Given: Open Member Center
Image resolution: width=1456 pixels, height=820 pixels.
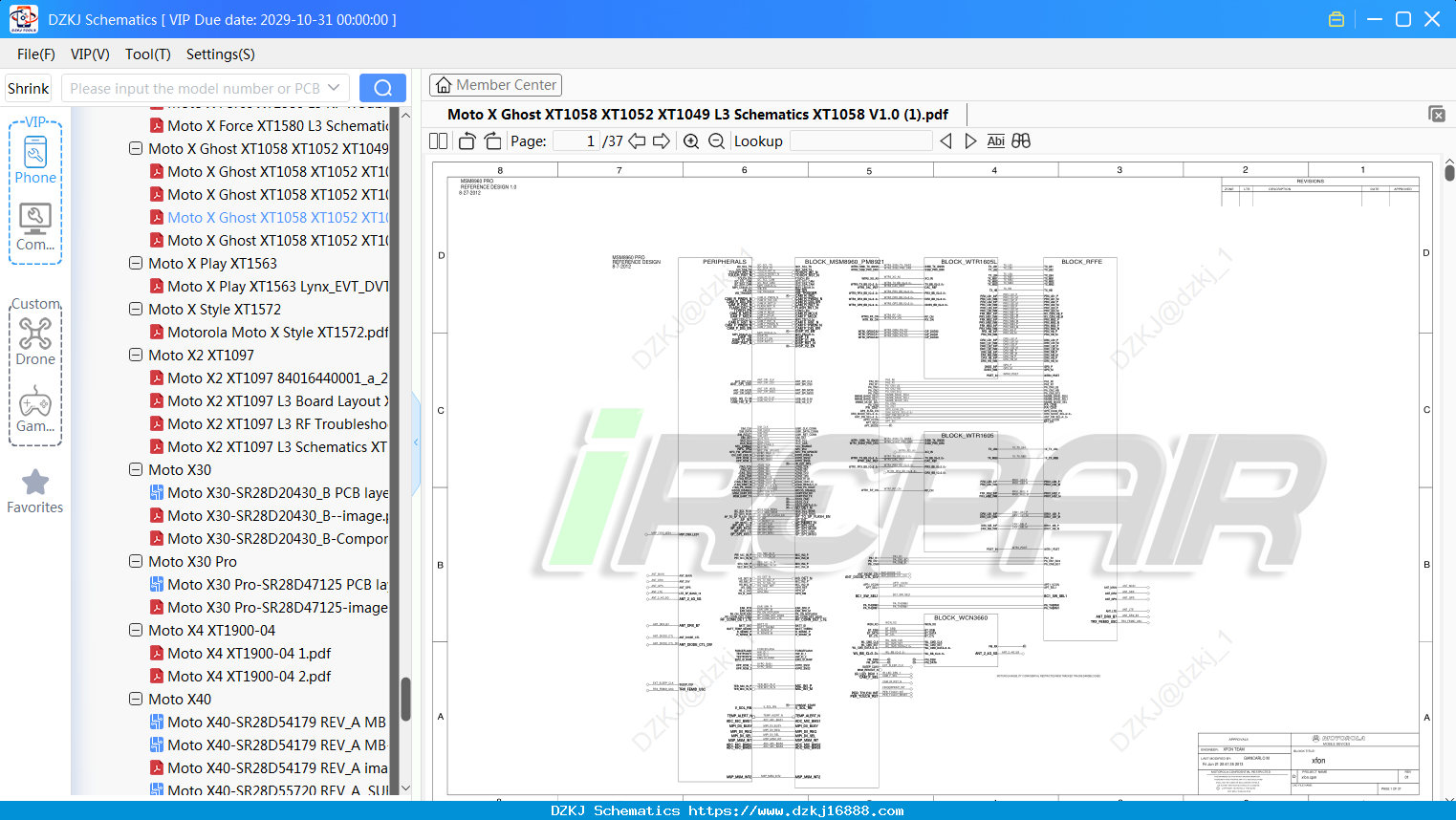Looking at the screenshot, I should pos(495,85).
